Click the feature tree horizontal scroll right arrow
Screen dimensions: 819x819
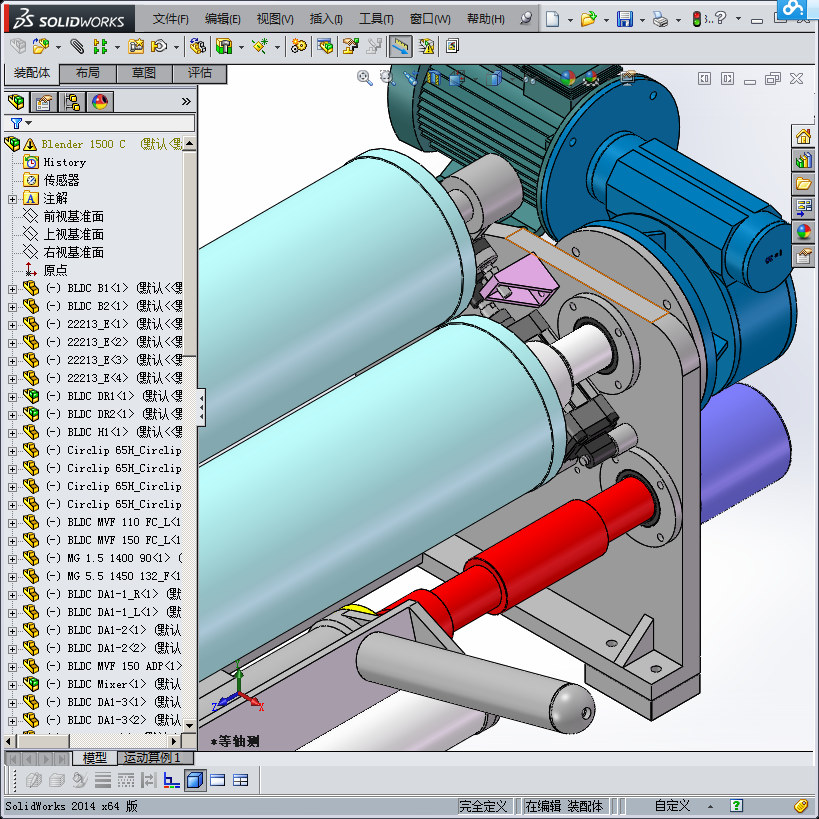(174, 741)
